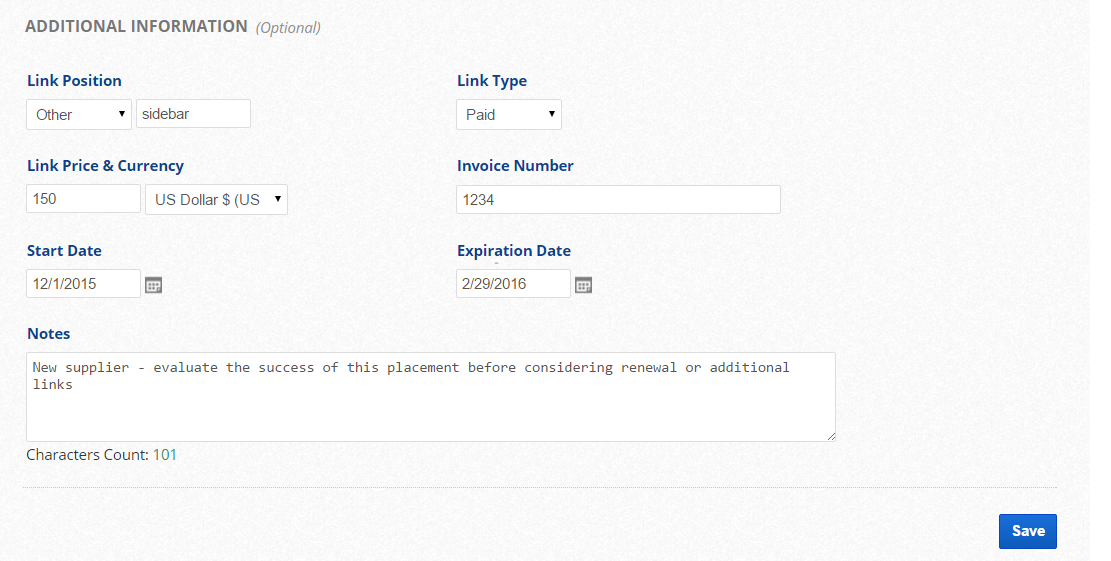
Task: Click the Link Price field showing 150
Action: (83, 199)
